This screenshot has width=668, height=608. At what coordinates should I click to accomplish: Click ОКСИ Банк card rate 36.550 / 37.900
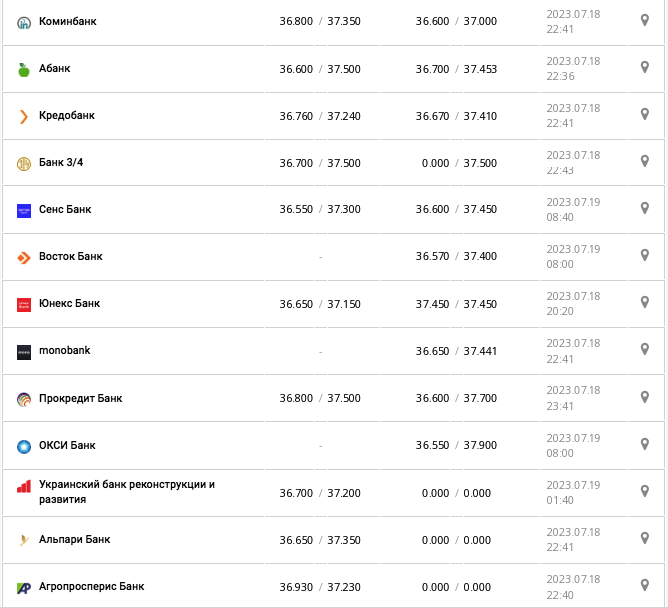[x=456, y=445]
